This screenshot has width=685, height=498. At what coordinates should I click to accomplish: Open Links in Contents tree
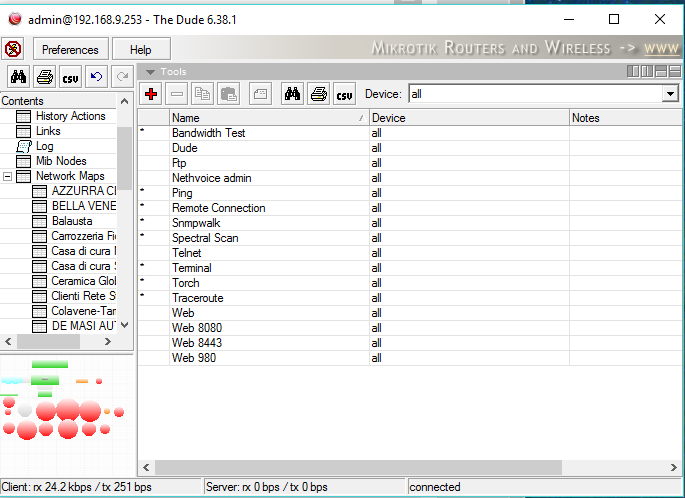tap(48, 131)
